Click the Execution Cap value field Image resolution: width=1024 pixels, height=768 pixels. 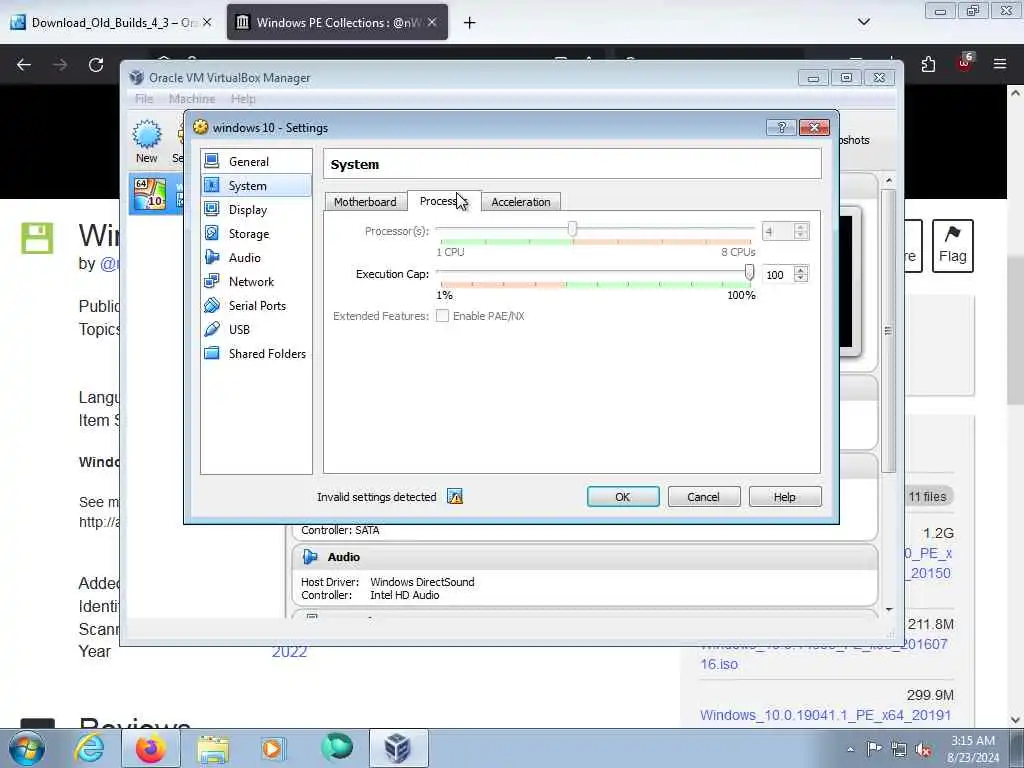777,275
